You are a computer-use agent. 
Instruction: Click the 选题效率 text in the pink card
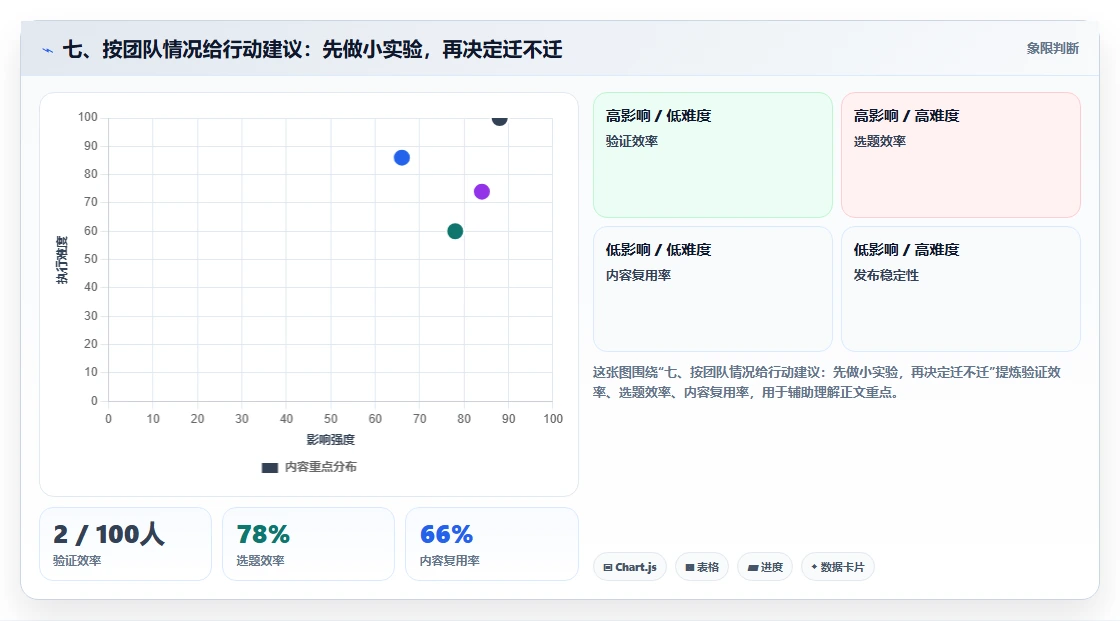coord(879,141)
